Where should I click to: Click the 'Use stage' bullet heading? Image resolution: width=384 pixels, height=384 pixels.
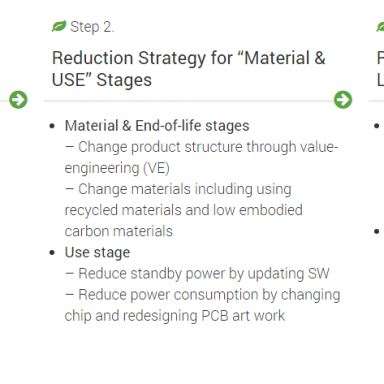(97, 253)
